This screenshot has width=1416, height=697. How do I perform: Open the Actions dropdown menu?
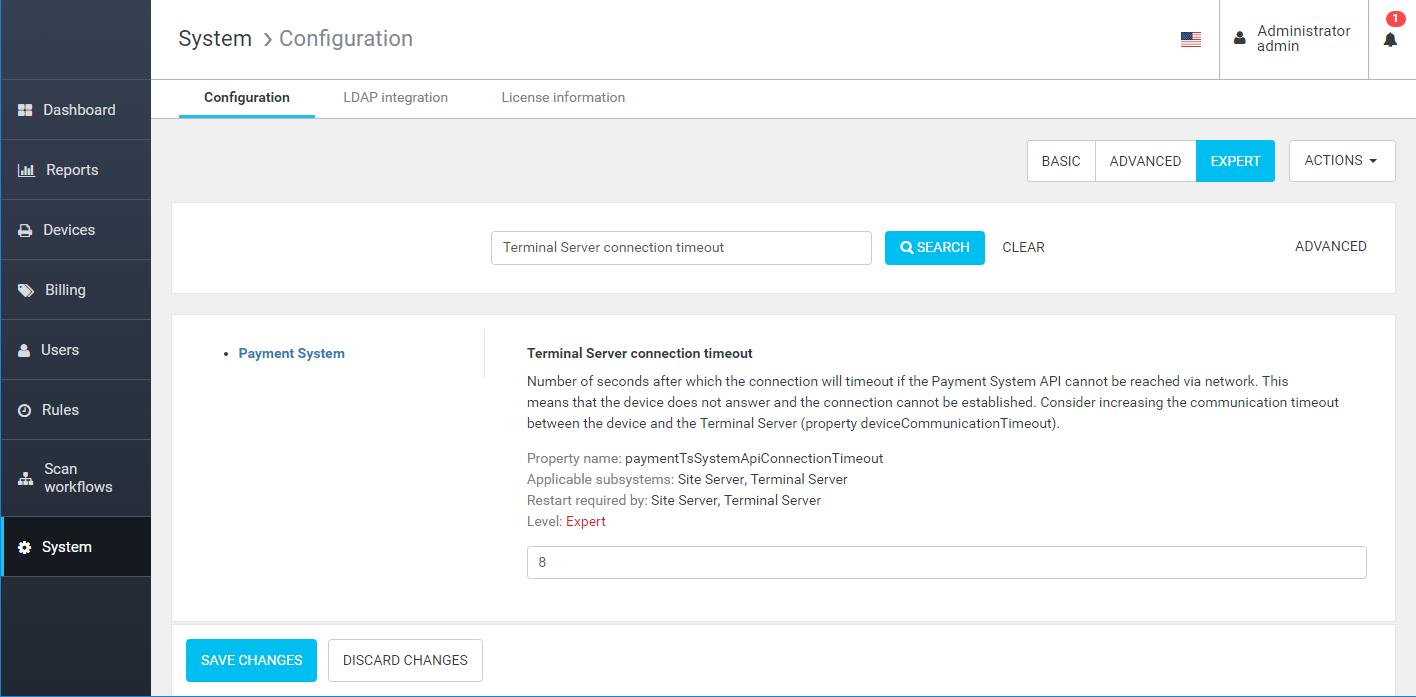(1341, 161)
